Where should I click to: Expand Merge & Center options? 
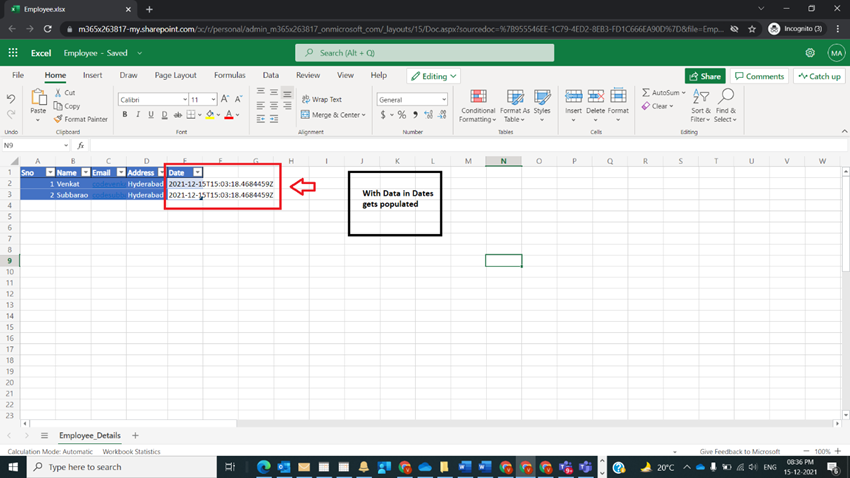point(363,115)
